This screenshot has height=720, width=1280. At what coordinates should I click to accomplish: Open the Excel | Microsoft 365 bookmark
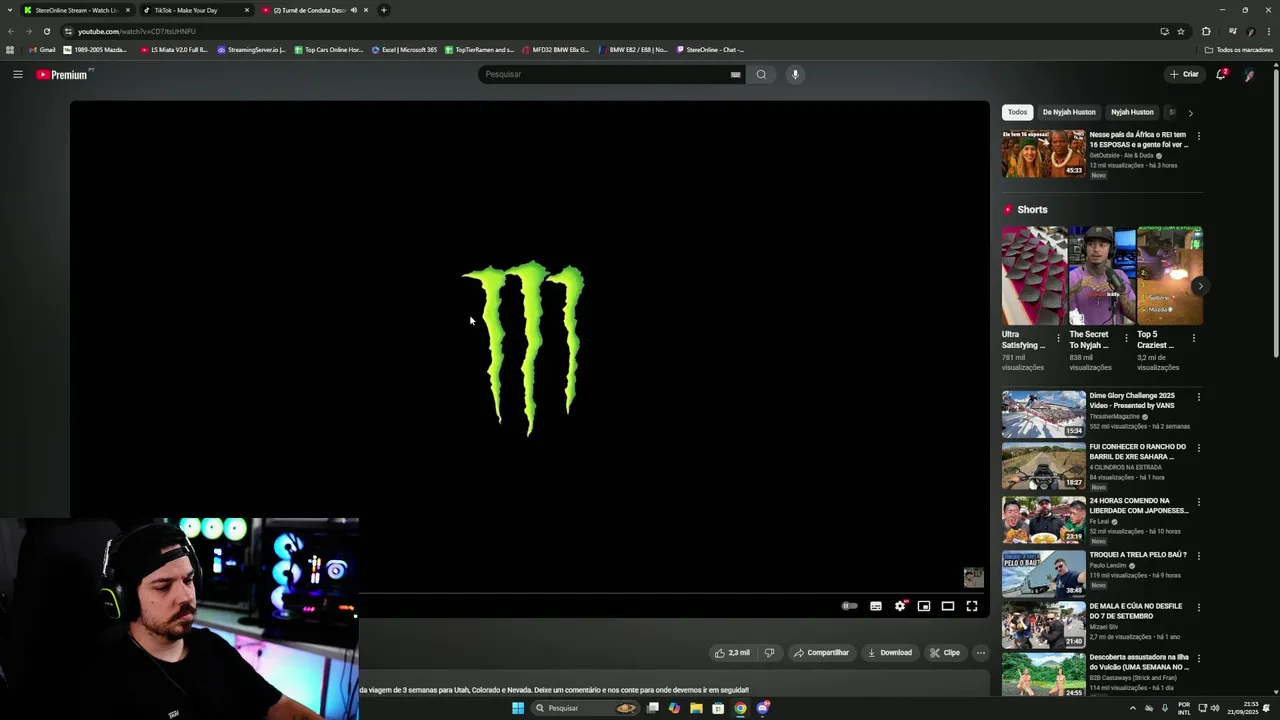pos(404,50)
